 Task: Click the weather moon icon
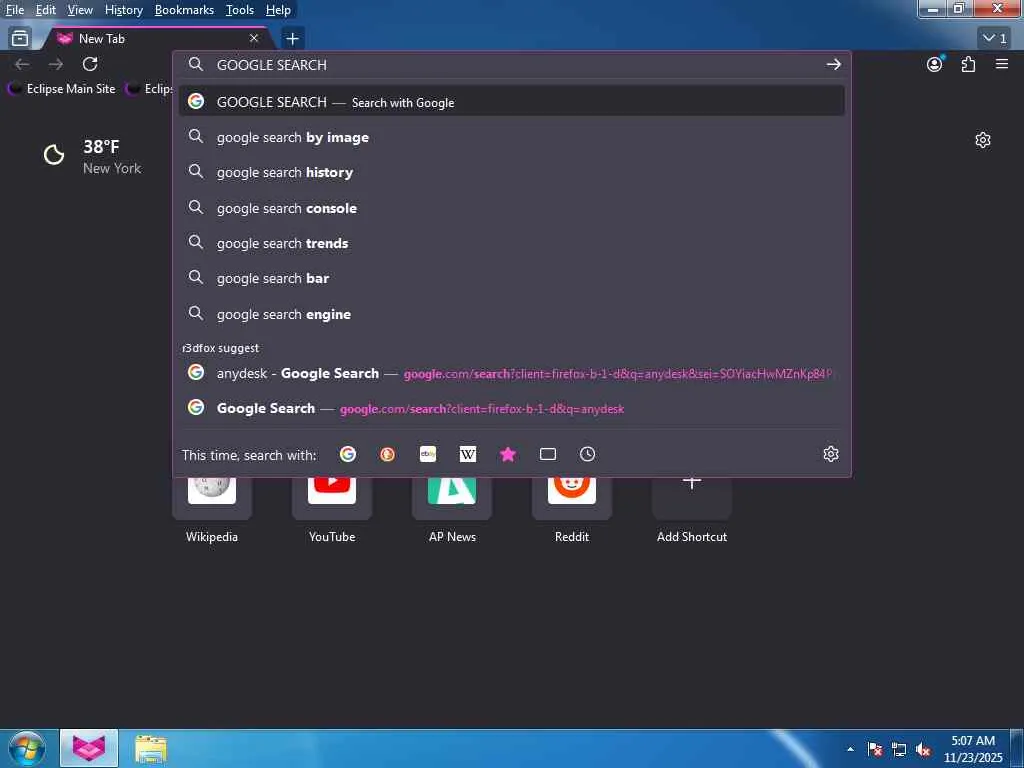[x=54, y=155]
